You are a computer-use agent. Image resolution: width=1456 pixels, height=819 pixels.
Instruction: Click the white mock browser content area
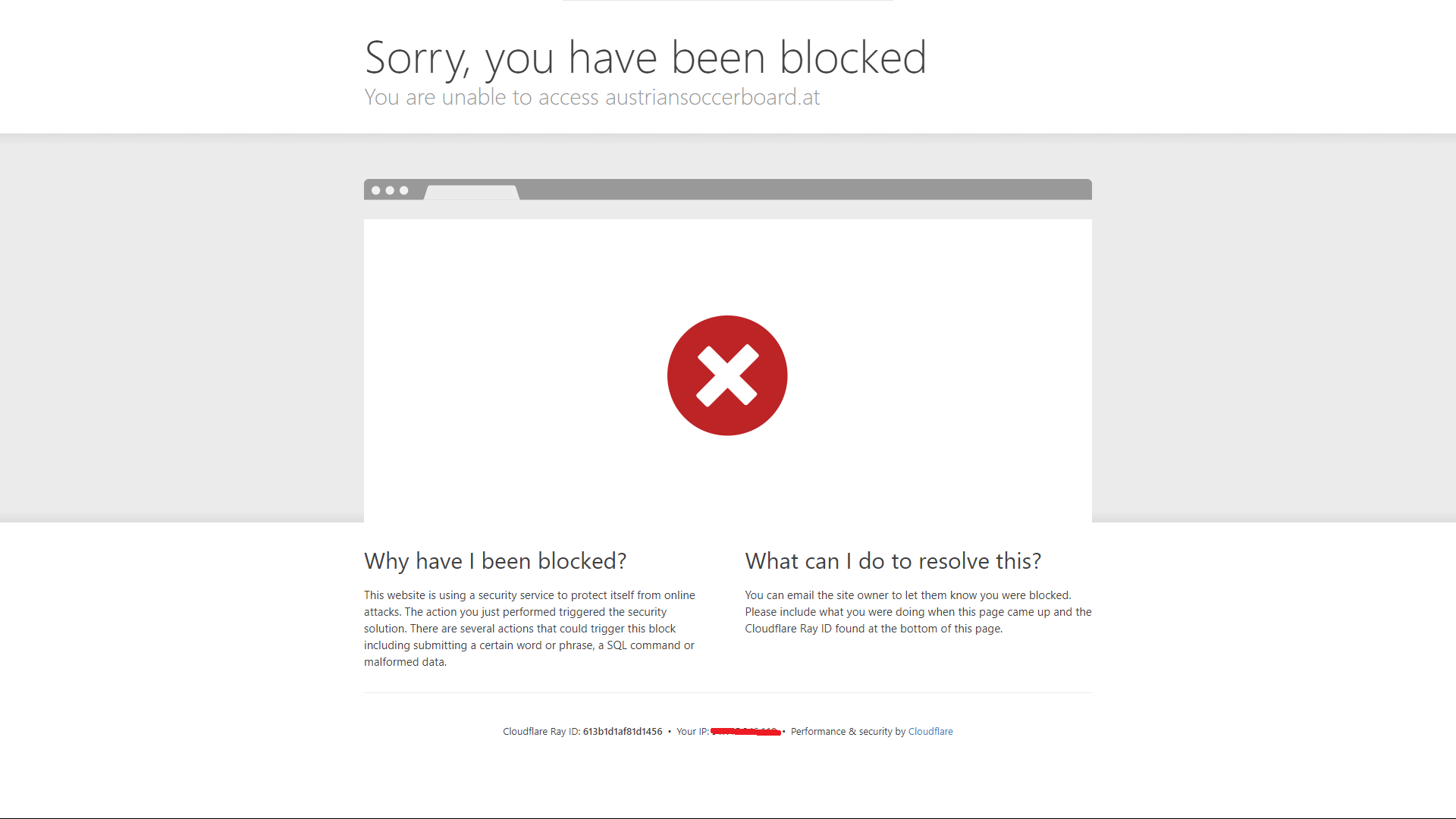728,371
